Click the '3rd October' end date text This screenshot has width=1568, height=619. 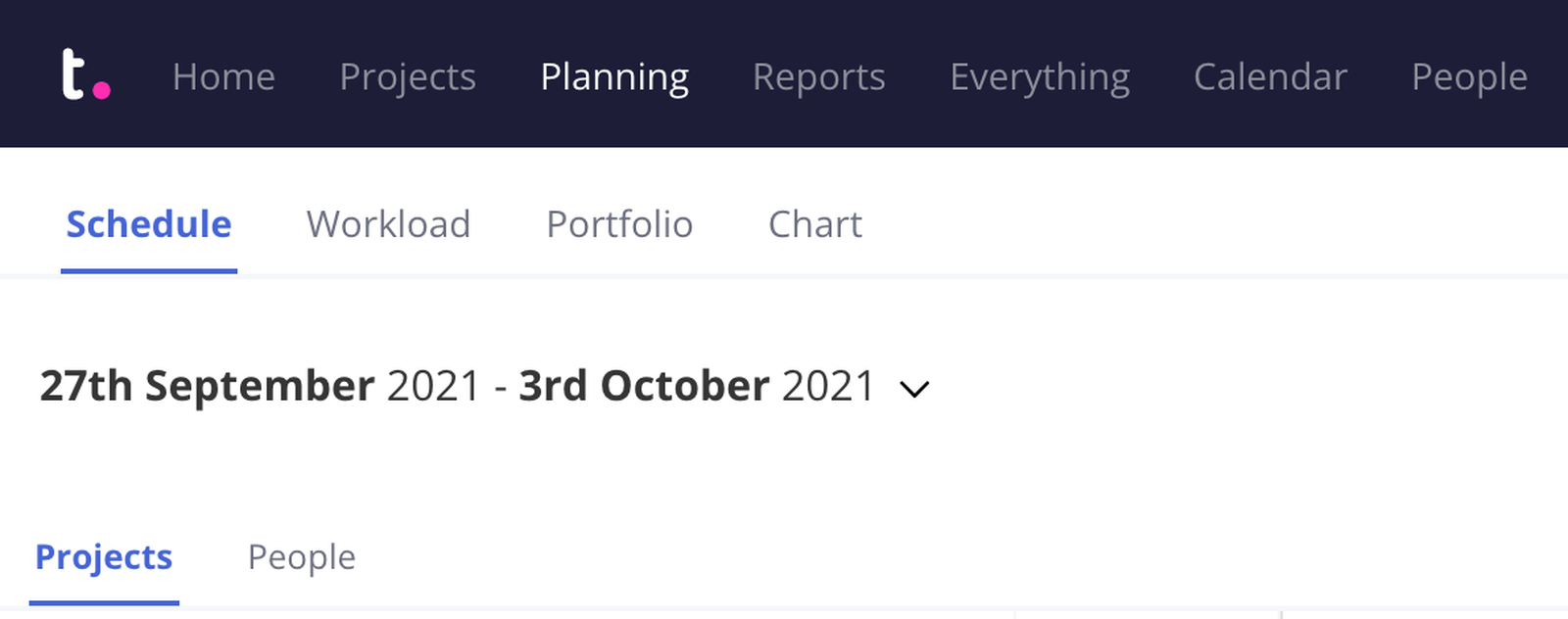click(x=644, y=386)
